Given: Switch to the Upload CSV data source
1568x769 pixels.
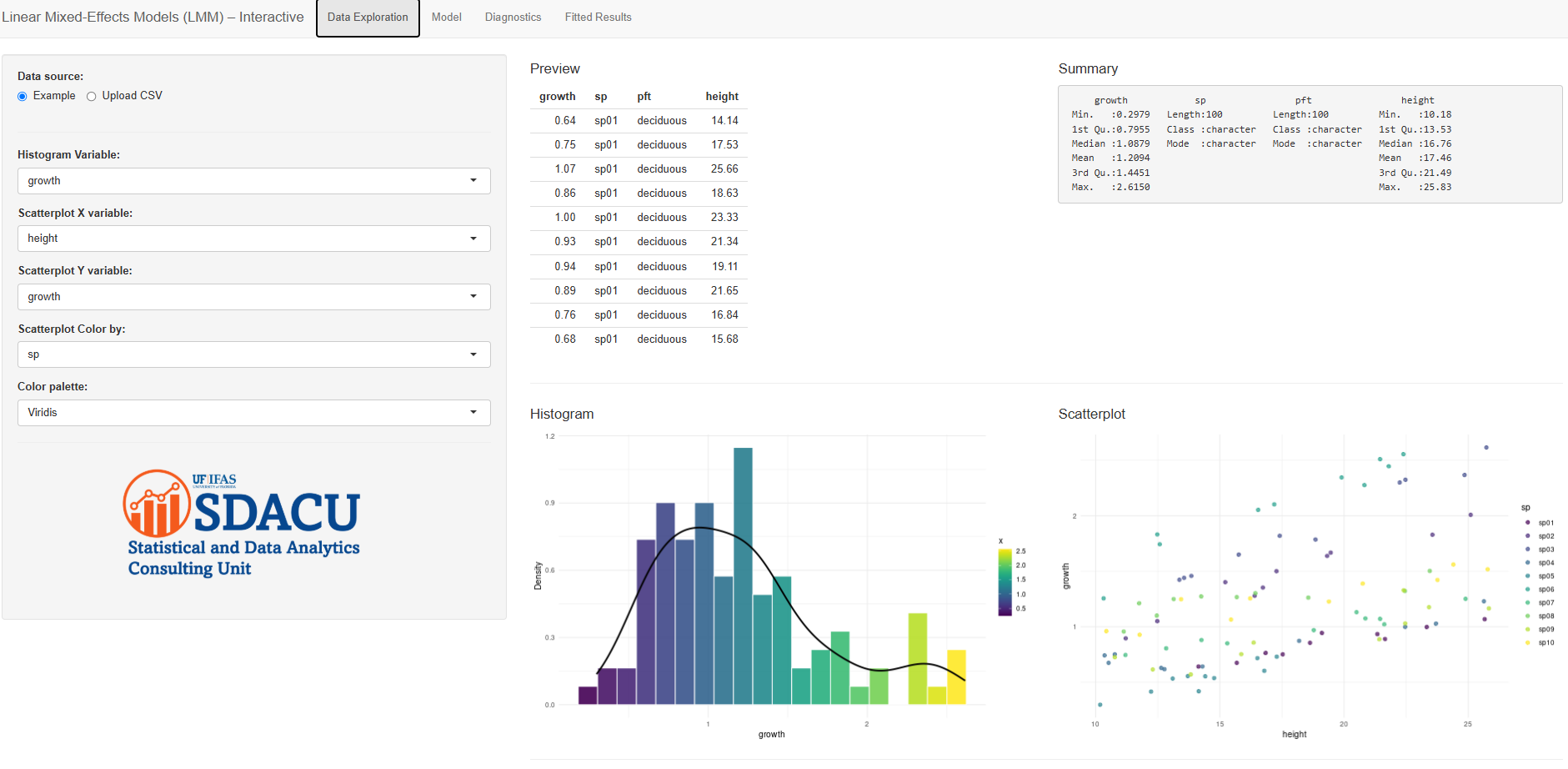Looking at the screenshot, I should tap(91, 96).
